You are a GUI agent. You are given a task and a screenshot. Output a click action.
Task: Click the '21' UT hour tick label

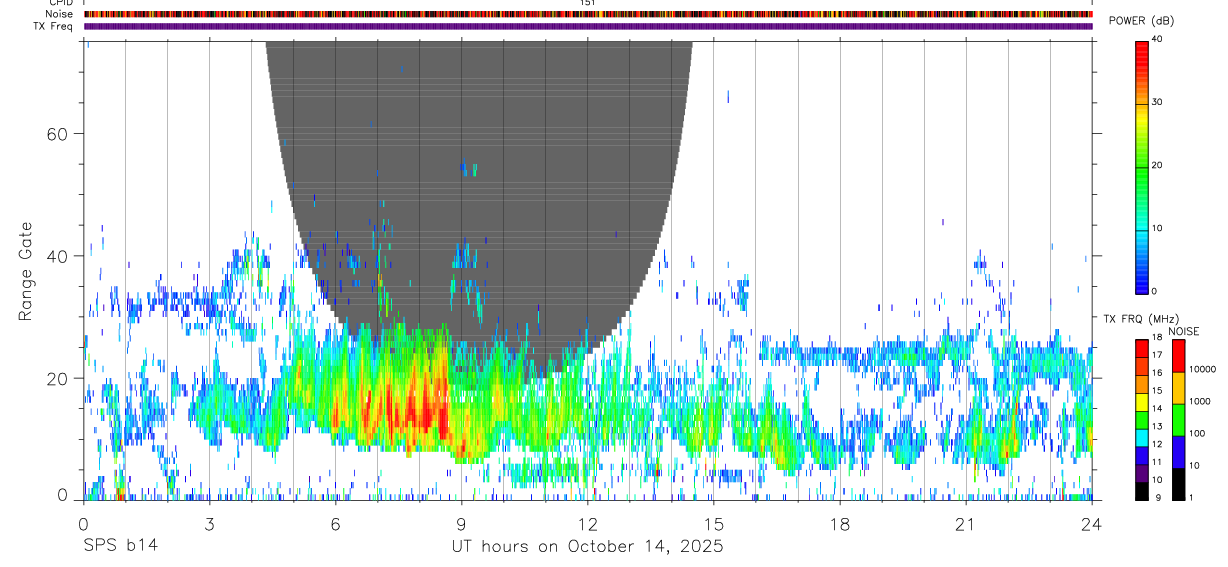coord(966,523)
